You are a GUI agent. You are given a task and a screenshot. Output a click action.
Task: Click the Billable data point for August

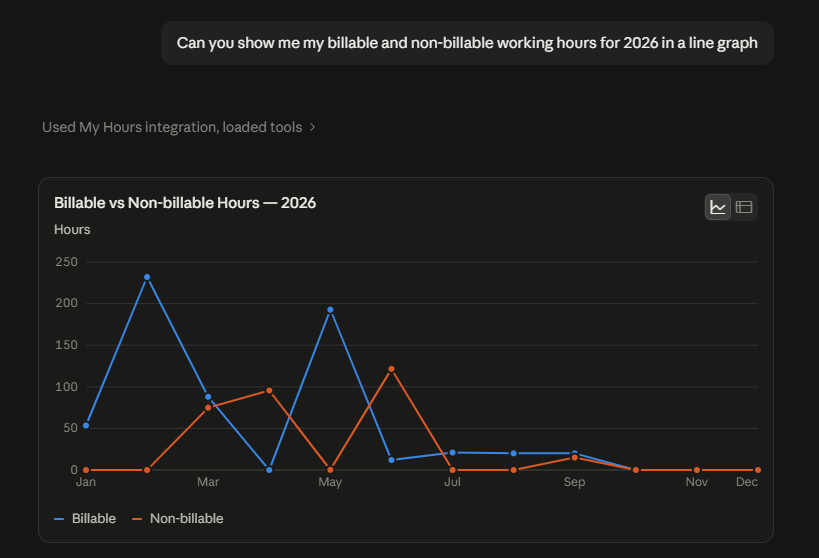coord(513,453)
